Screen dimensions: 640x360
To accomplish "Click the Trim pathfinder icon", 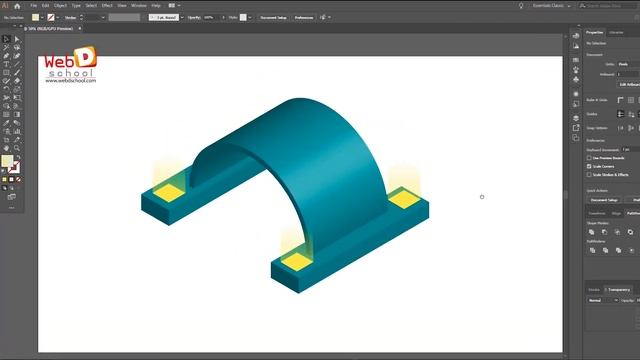I will pos(605,250).
